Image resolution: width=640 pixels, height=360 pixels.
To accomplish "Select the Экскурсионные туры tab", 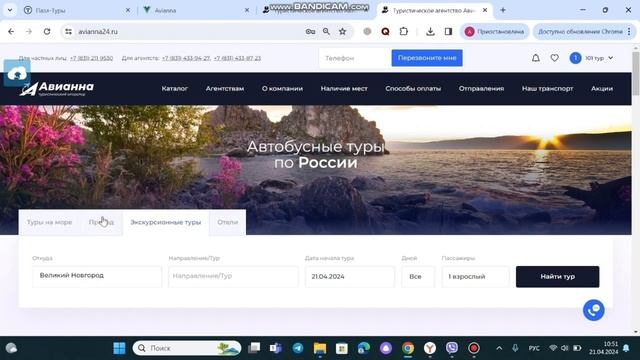I will (x=166, y=222).
